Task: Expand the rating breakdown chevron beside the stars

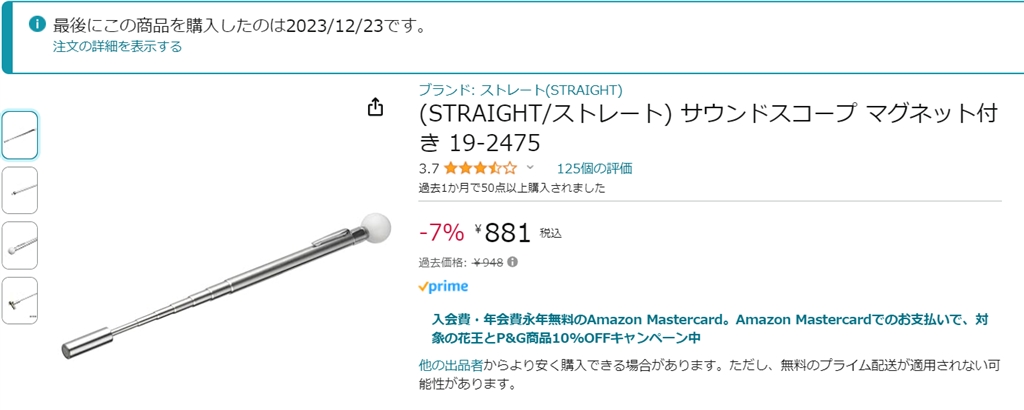Action: 530,168
